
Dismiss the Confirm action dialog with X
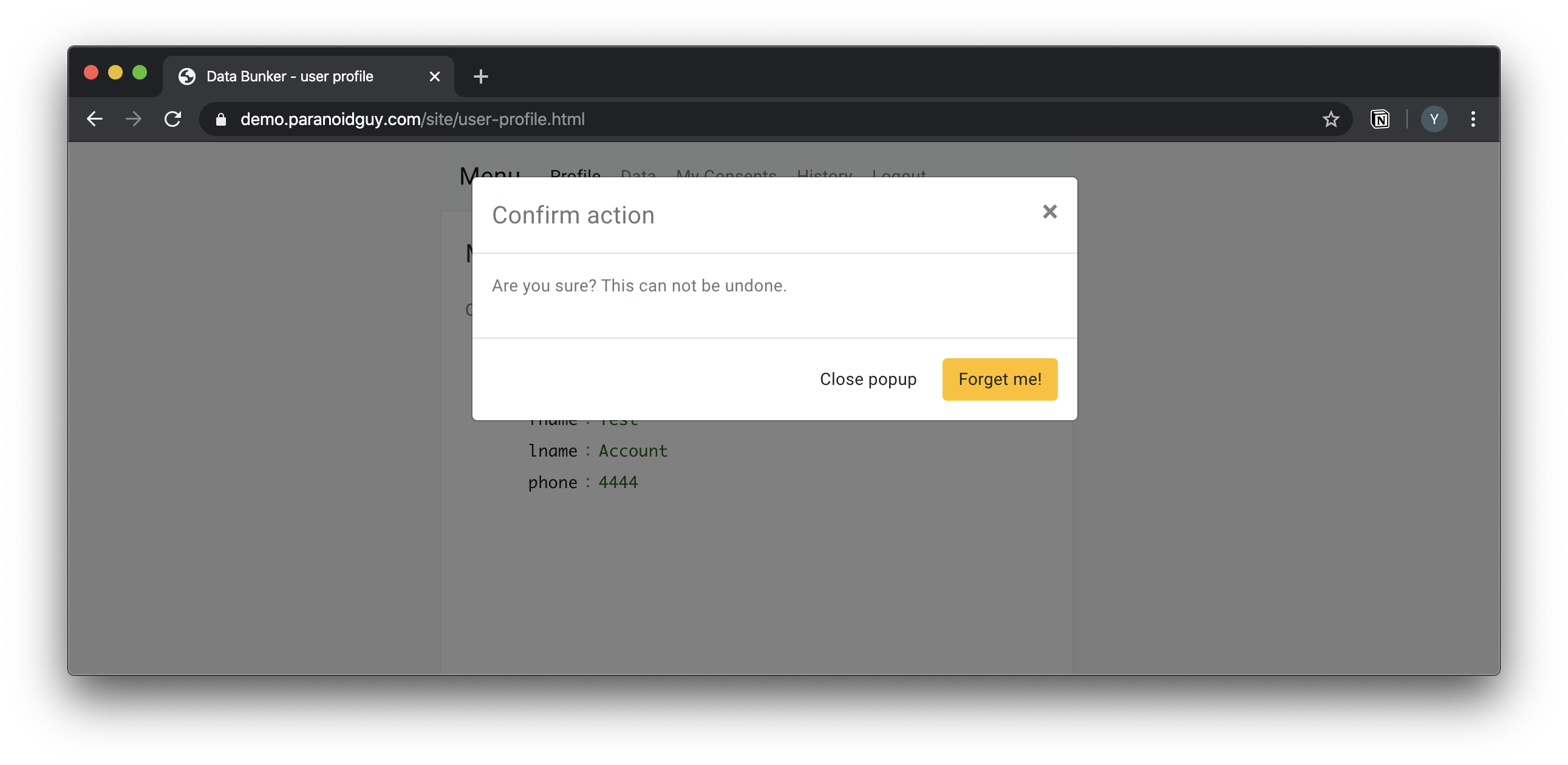pyautogui.click(x=1049, y=212)
